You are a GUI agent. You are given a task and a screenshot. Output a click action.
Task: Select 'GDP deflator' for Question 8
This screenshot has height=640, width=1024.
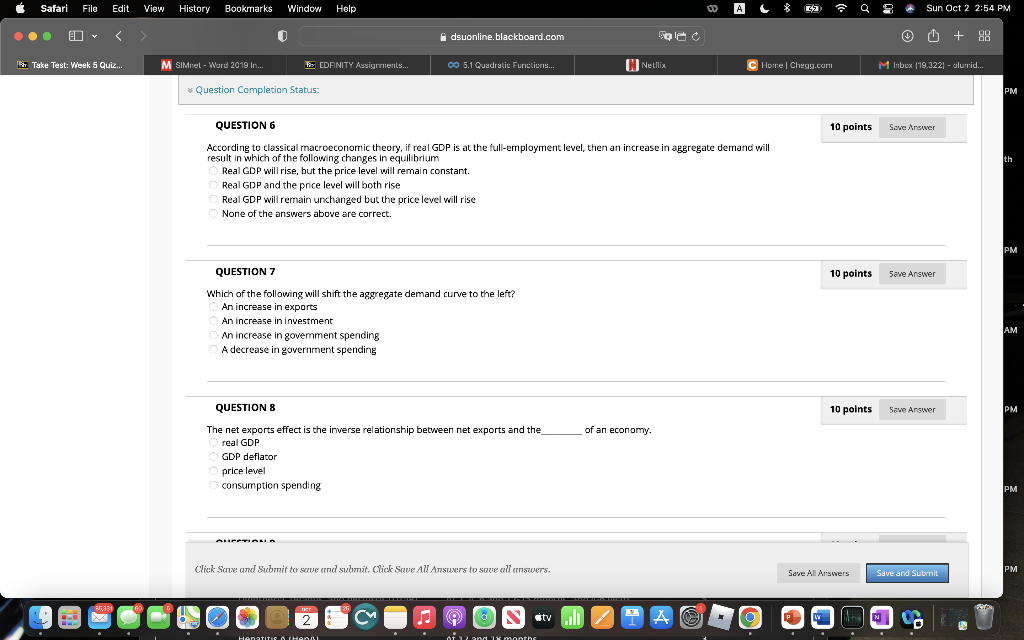pos(213,456)
